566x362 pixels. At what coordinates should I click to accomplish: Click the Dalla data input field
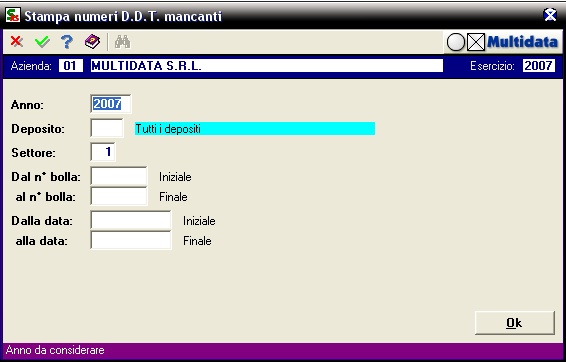(131, 220)
